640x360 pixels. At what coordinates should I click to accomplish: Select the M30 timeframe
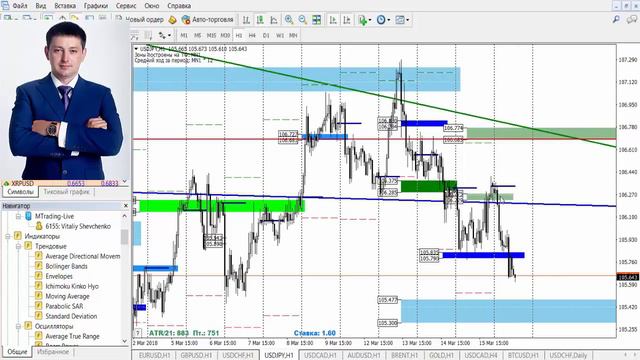[225, 36]
